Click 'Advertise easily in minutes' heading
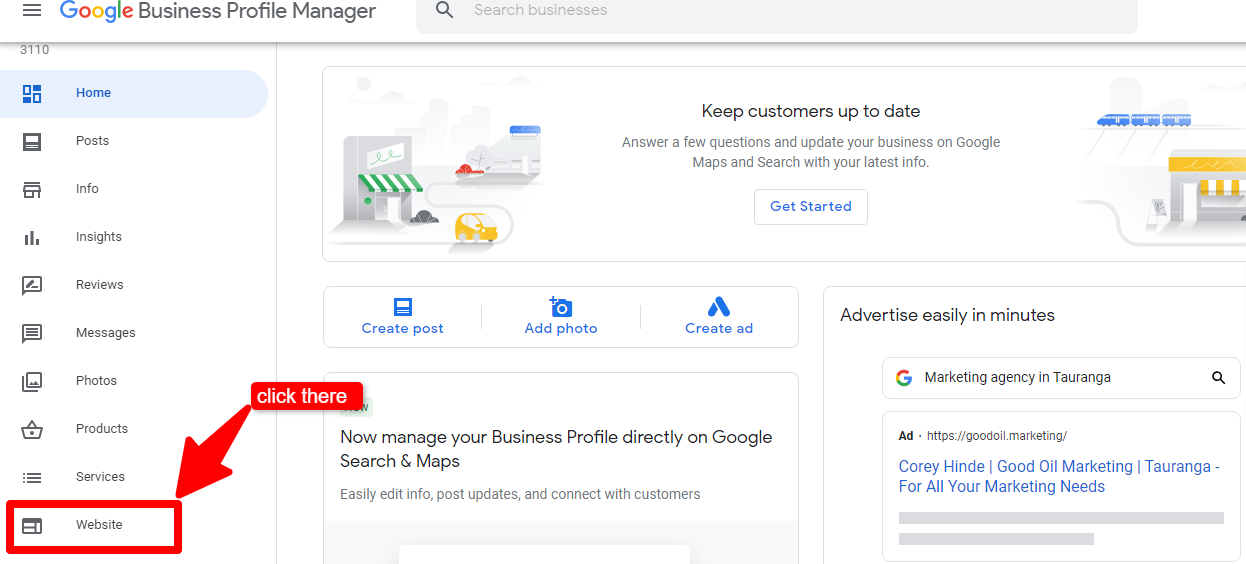The height and width of the screenshot is (564, 1246). (948, 315)
